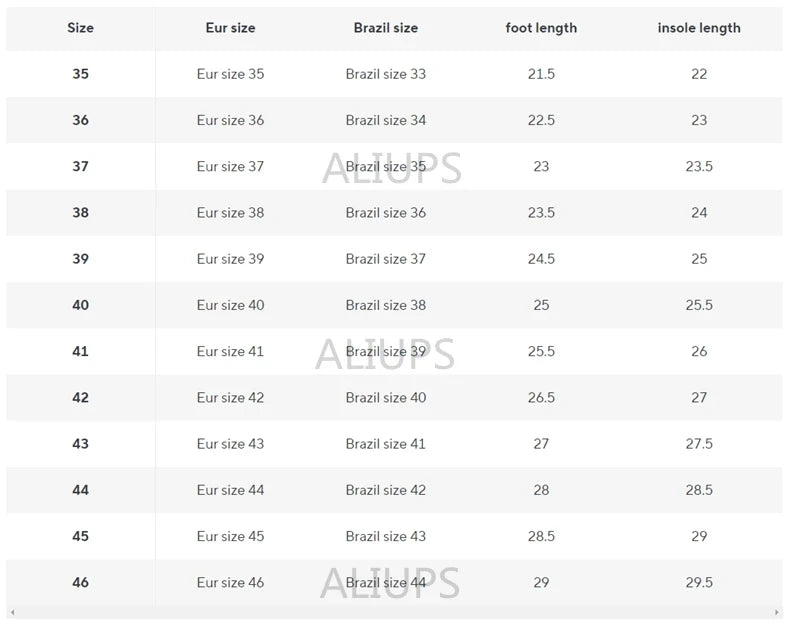The width and height of the screenshot is (790, 628).
Task: Click the "Eur size 39" cell
Action: point(230,259)
